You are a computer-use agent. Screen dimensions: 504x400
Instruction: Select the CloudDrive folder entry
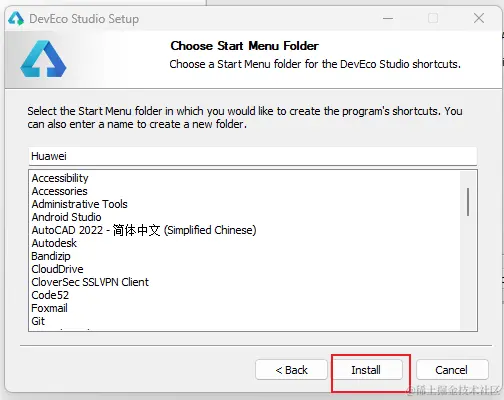coord(57,269)
